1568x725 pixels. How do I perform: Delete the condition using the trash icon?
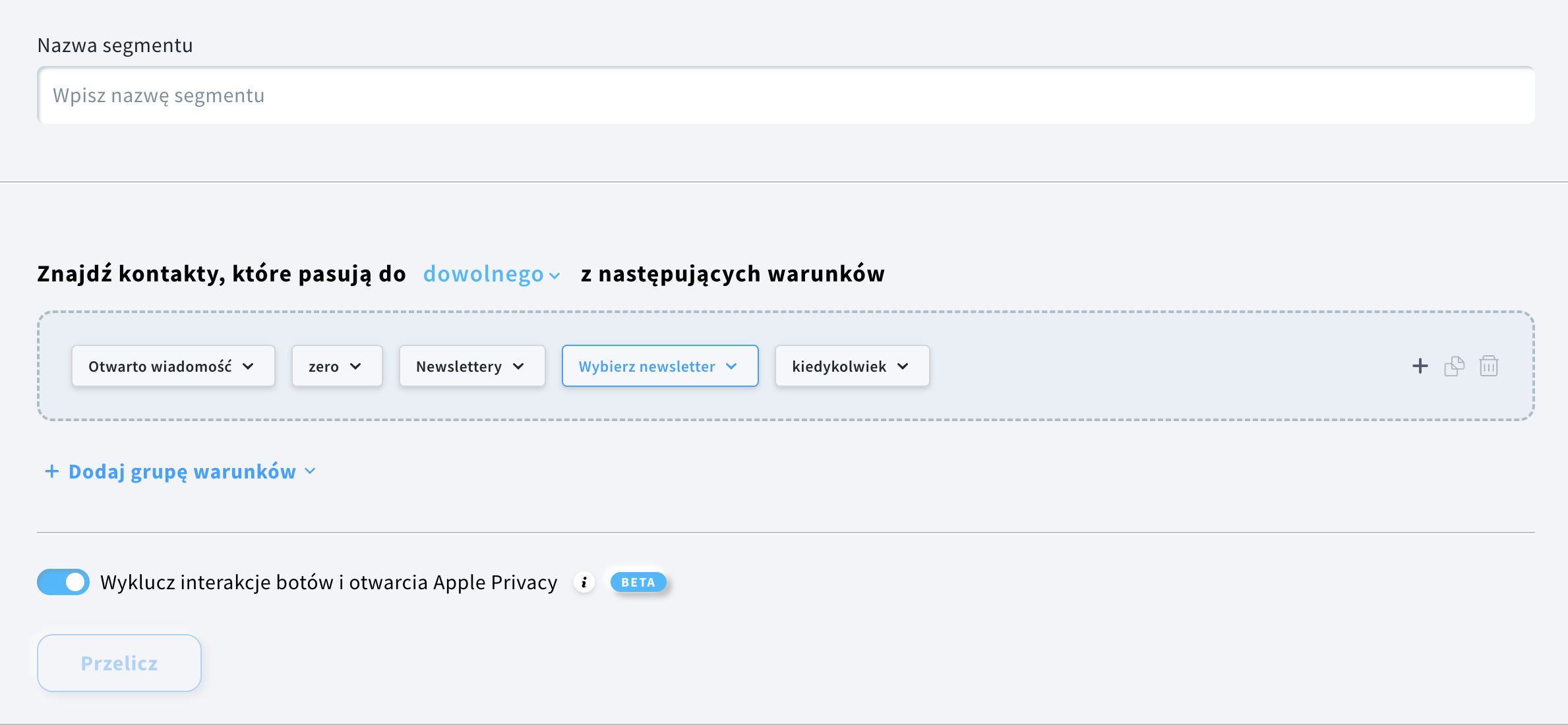pyautogui.click(x=1489, y=366)
